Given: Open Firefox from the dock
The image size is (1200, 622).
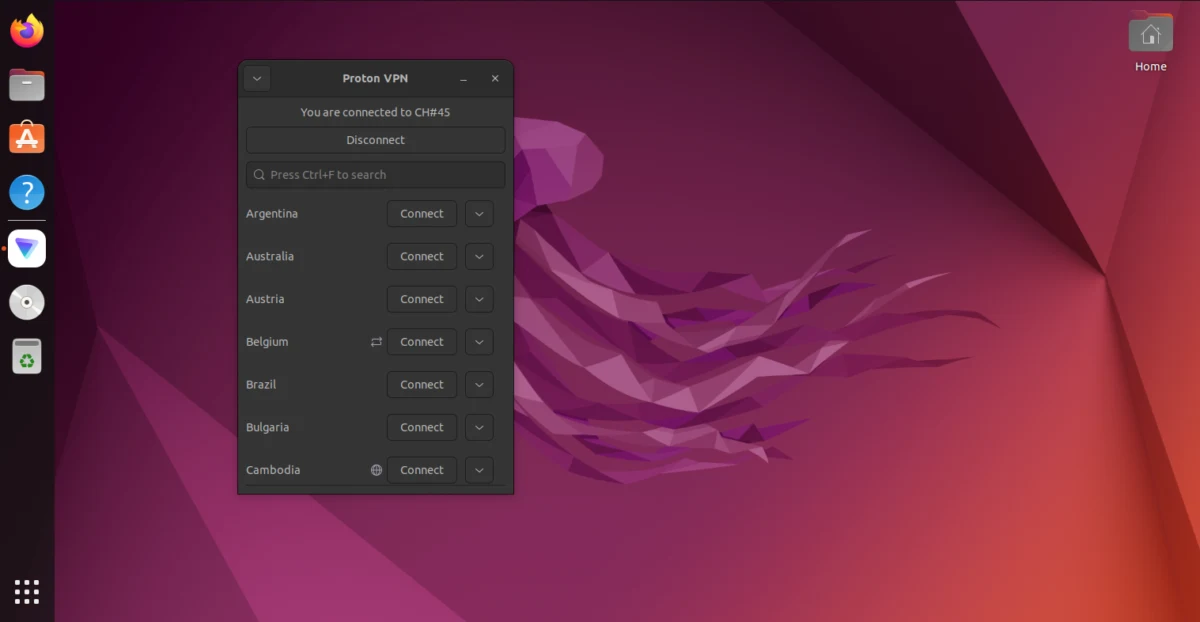Looking at the screenshot, I should coord(27,30).
